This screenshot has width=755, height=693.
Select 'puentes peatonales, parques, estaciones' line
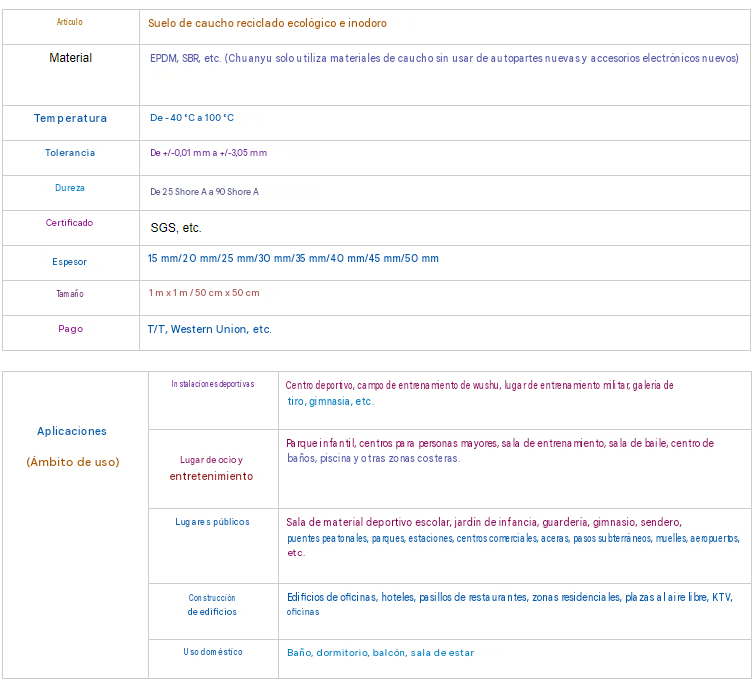pos(513,538)
